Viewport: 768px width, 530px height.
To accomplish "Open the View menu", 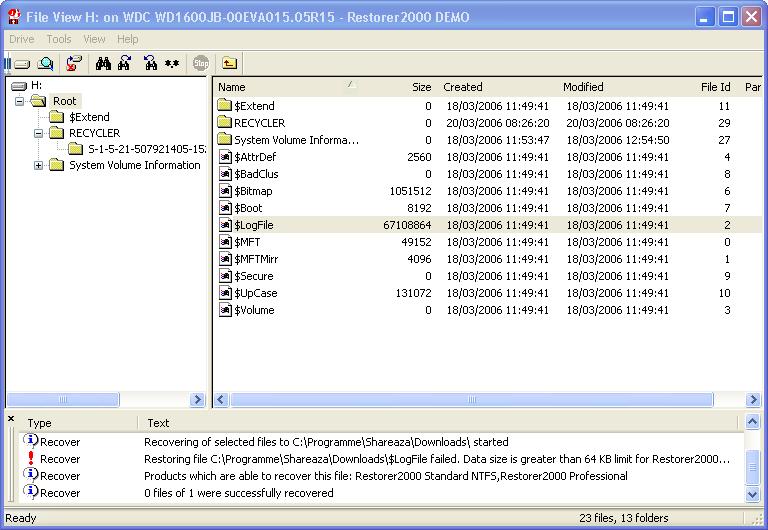I will (94, 39).
